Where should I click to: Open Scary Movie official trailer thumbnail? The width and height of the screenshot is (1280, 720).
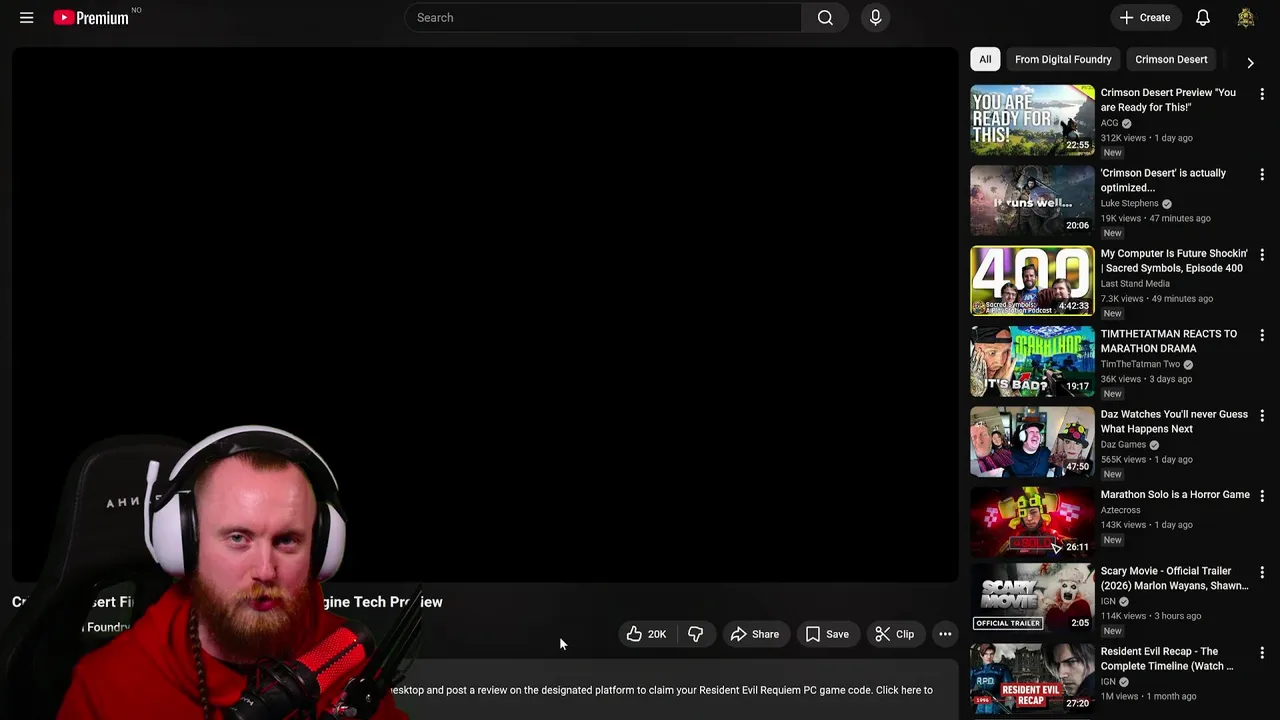point(1032,598)
